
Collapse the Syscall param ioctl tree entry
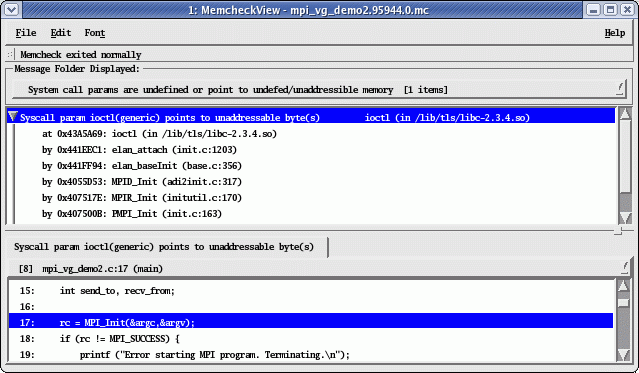[13, 117]
